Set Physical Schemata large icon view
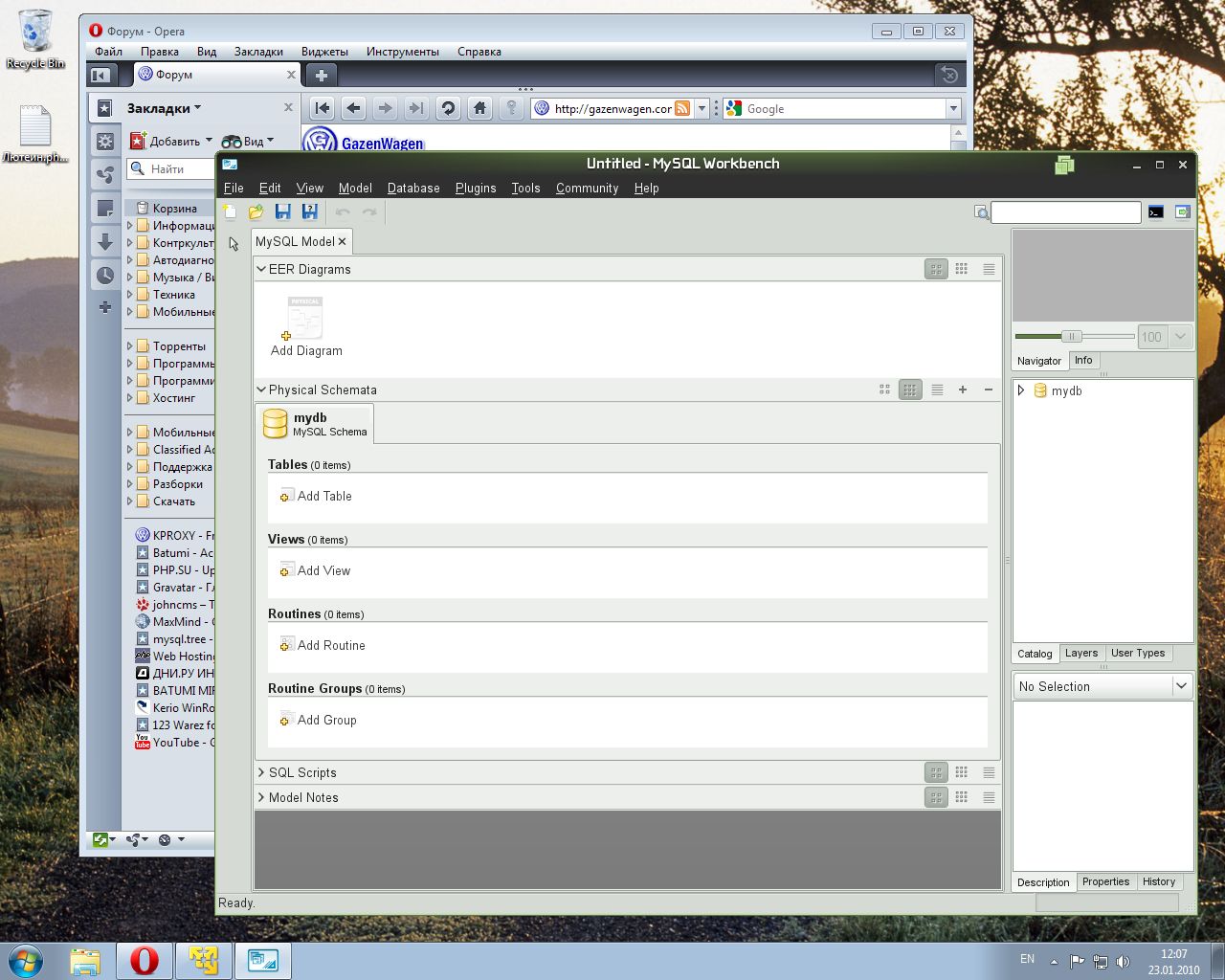Image resolution: width=1225 pixels, height=980 pixels. coord(884,390)
